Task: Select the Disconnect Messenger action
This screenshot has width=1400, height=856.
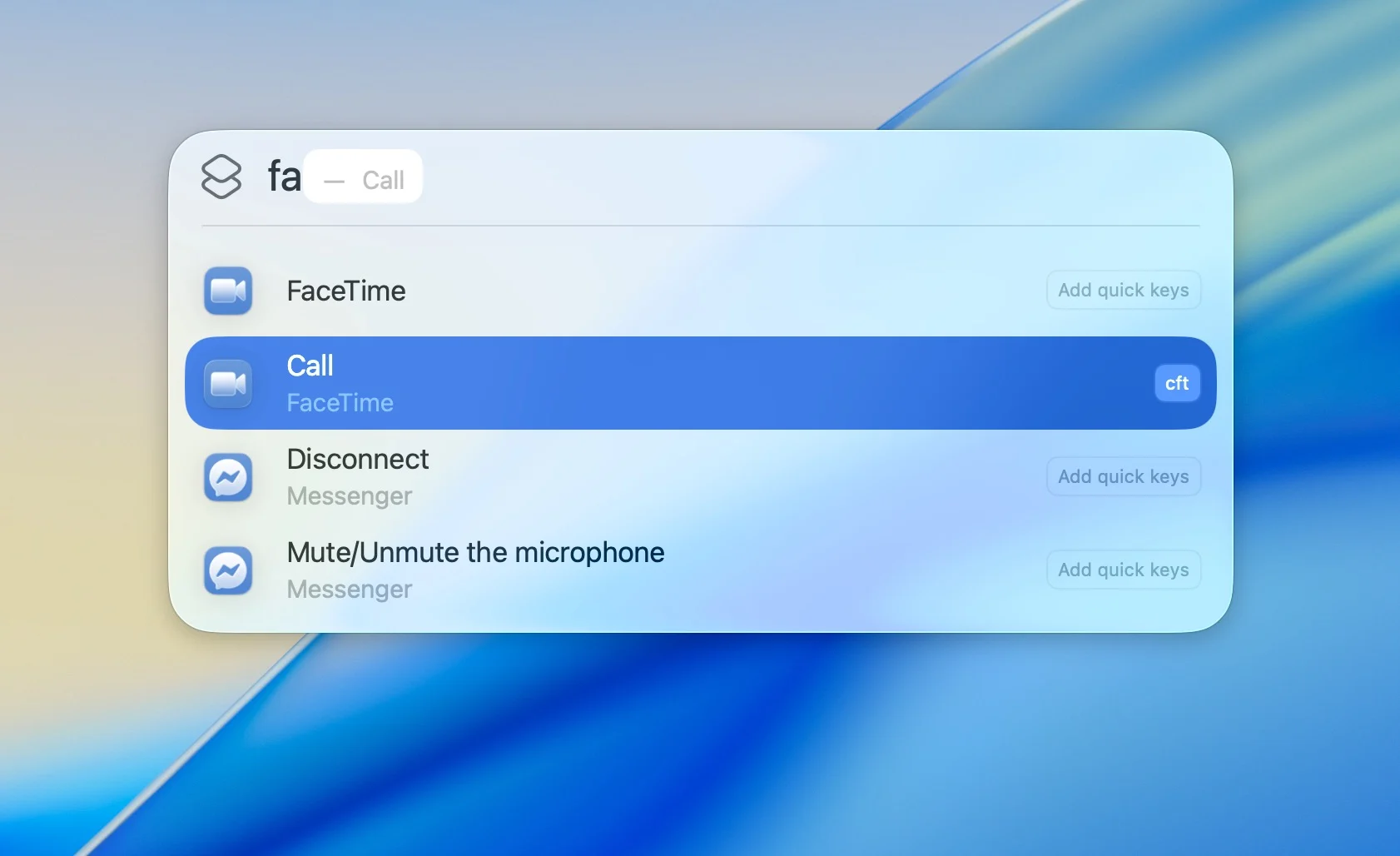Action: pyautogui.click(x=700, y=476)
